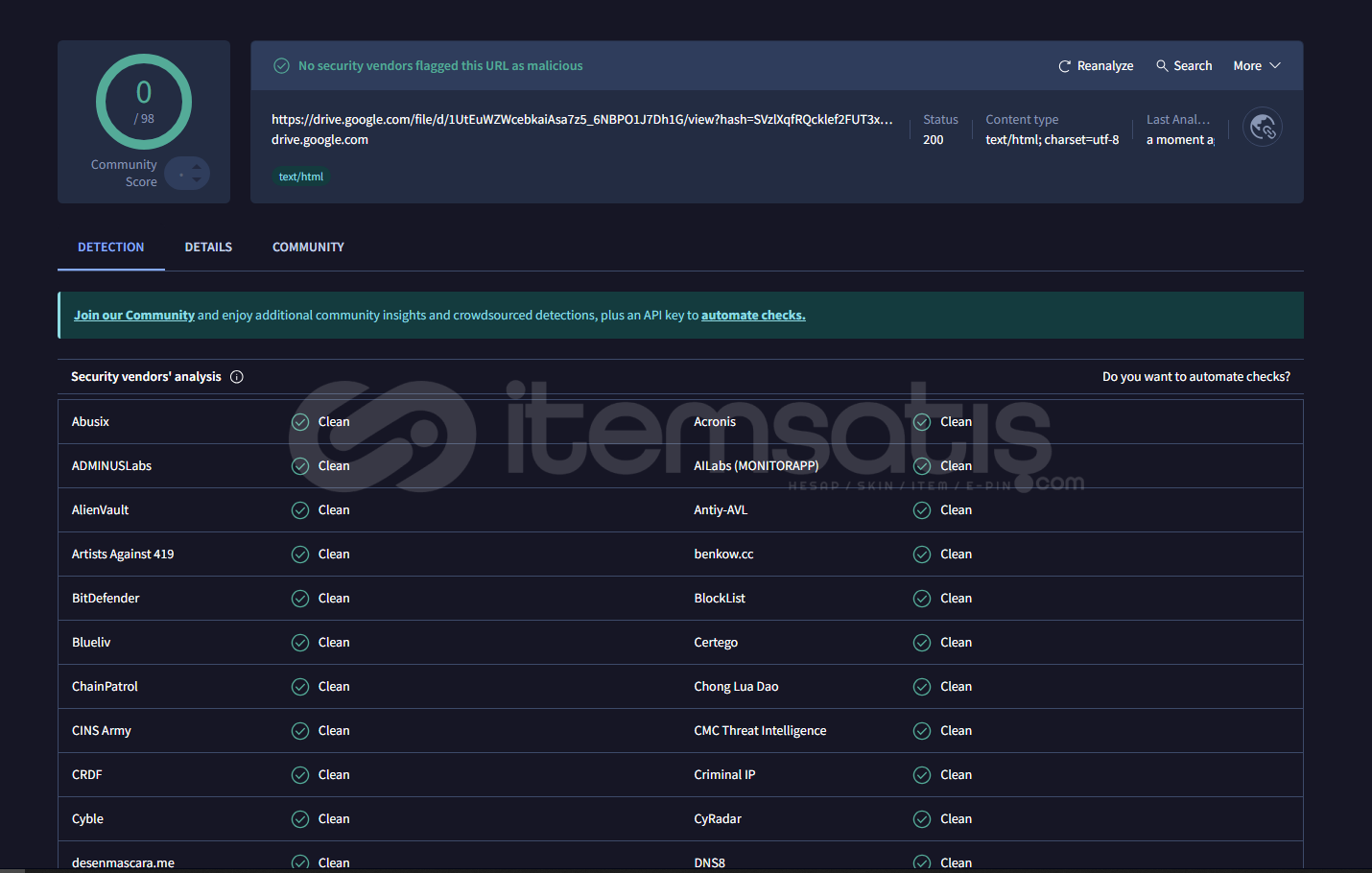The image size is (1372, 873).
Task: Click the Clean check icon for Criminal IP
Action: point(922,775)
